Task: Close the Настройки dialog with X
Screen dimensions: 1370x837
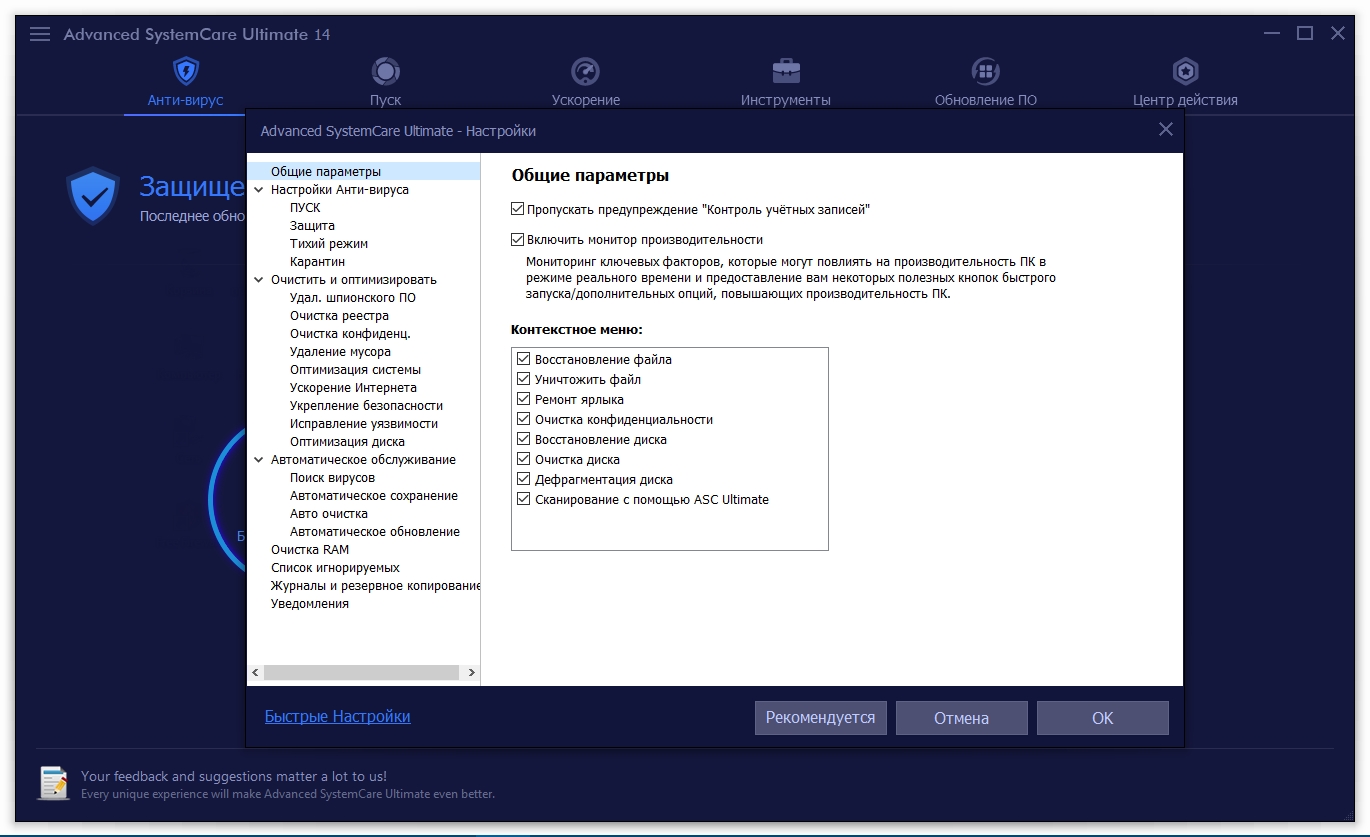Action: [1165, 129]
